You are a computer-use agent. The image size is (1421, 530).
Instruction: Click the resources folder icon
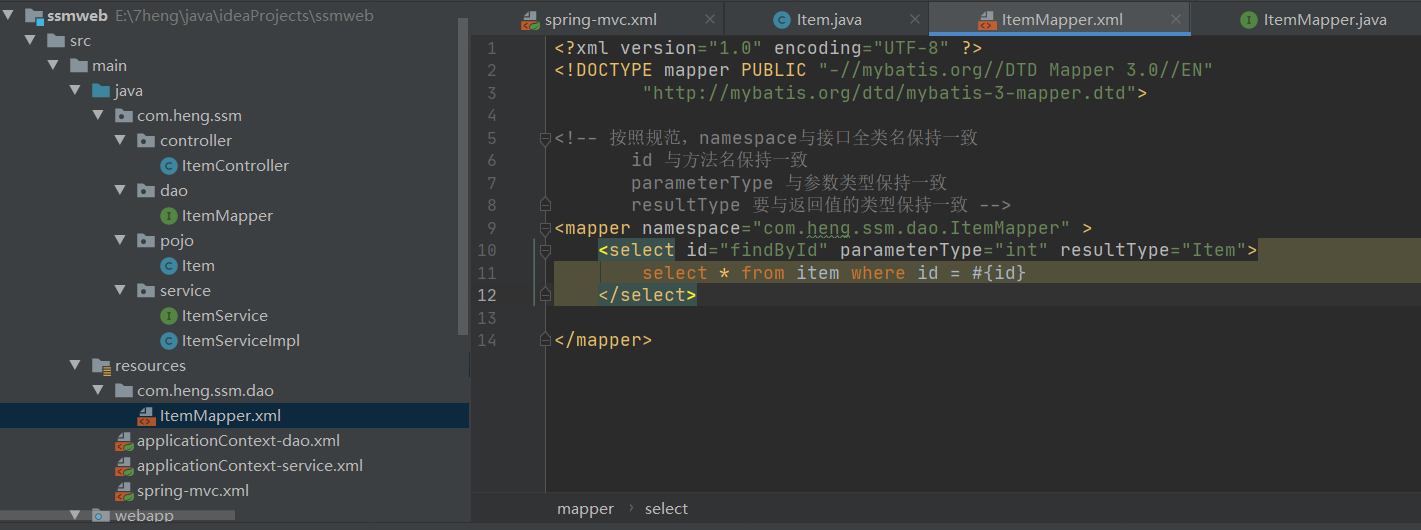pyautogui.click(x=101, y=366)
